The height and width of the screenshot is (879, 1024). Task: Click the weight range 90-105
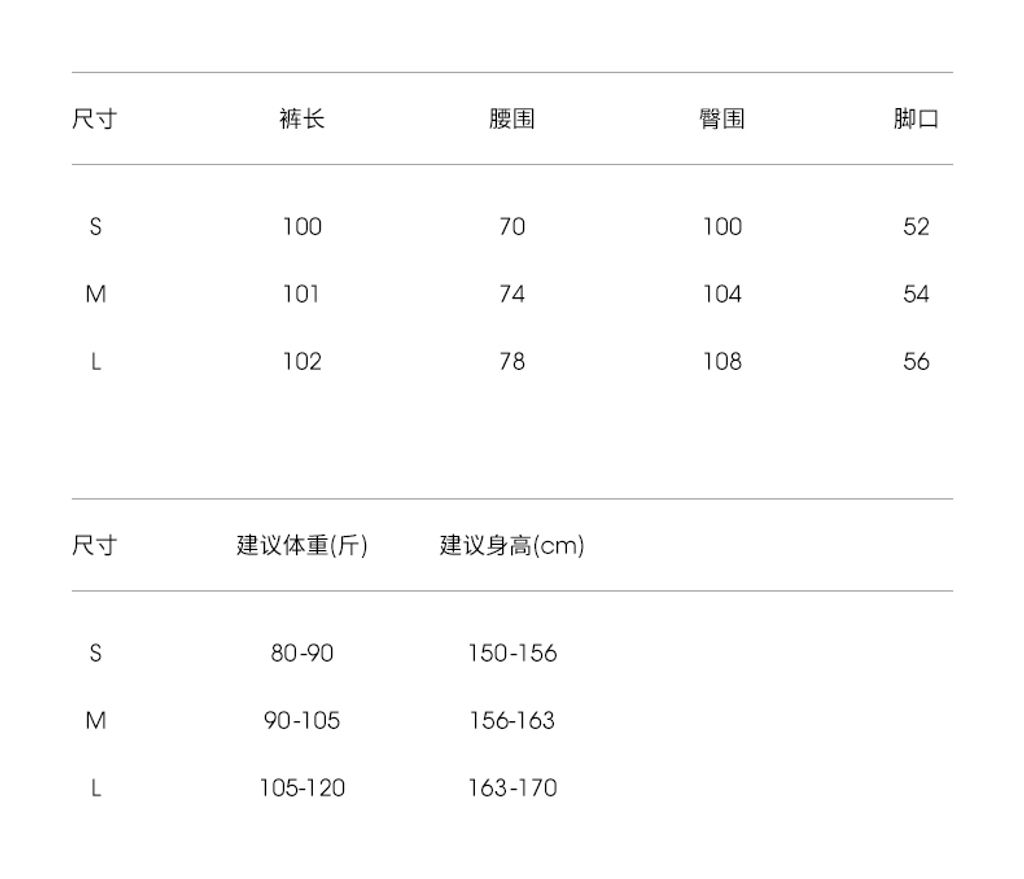(302, 720)
